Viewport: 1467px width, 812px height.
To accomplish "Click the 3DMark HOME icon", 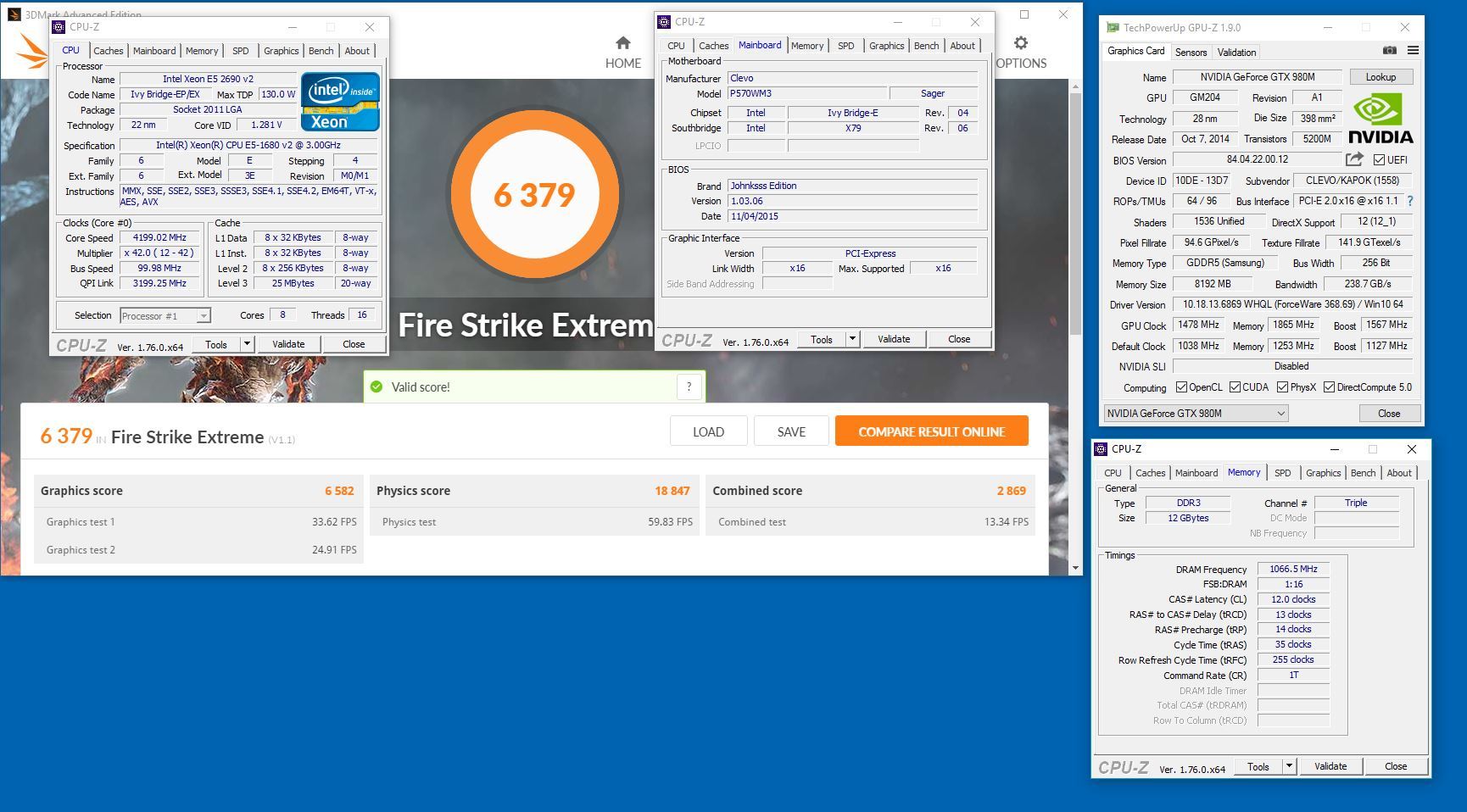I will pyautogui.click(x=623, y=43).
